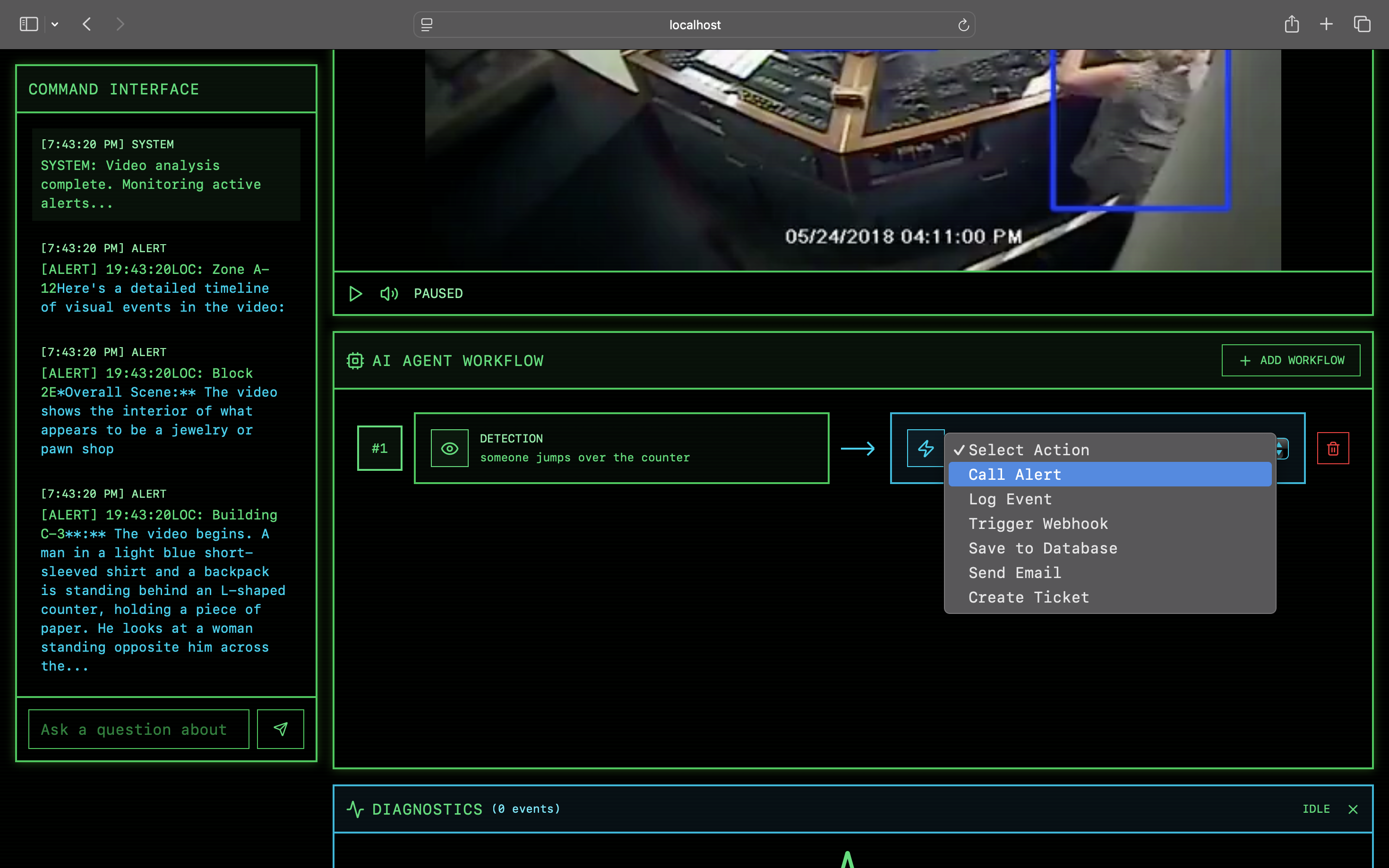Expand sidebar options chevron dropdown
Viewport: 1389px width, 868px height.
55,24
